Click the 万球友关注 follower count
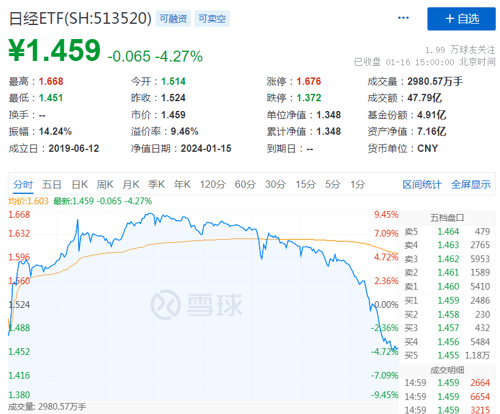The image size is (500, 414). (x=460, y=50)
